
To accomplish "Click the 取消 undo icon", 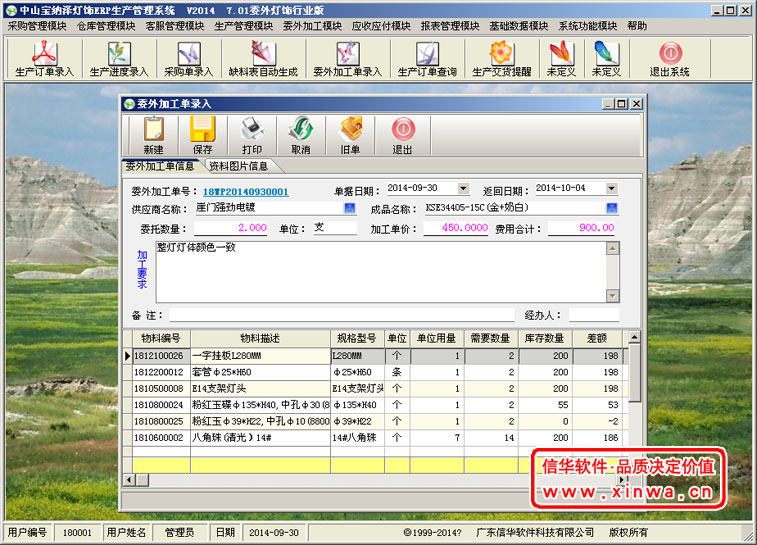I will (x=300, y=136).
